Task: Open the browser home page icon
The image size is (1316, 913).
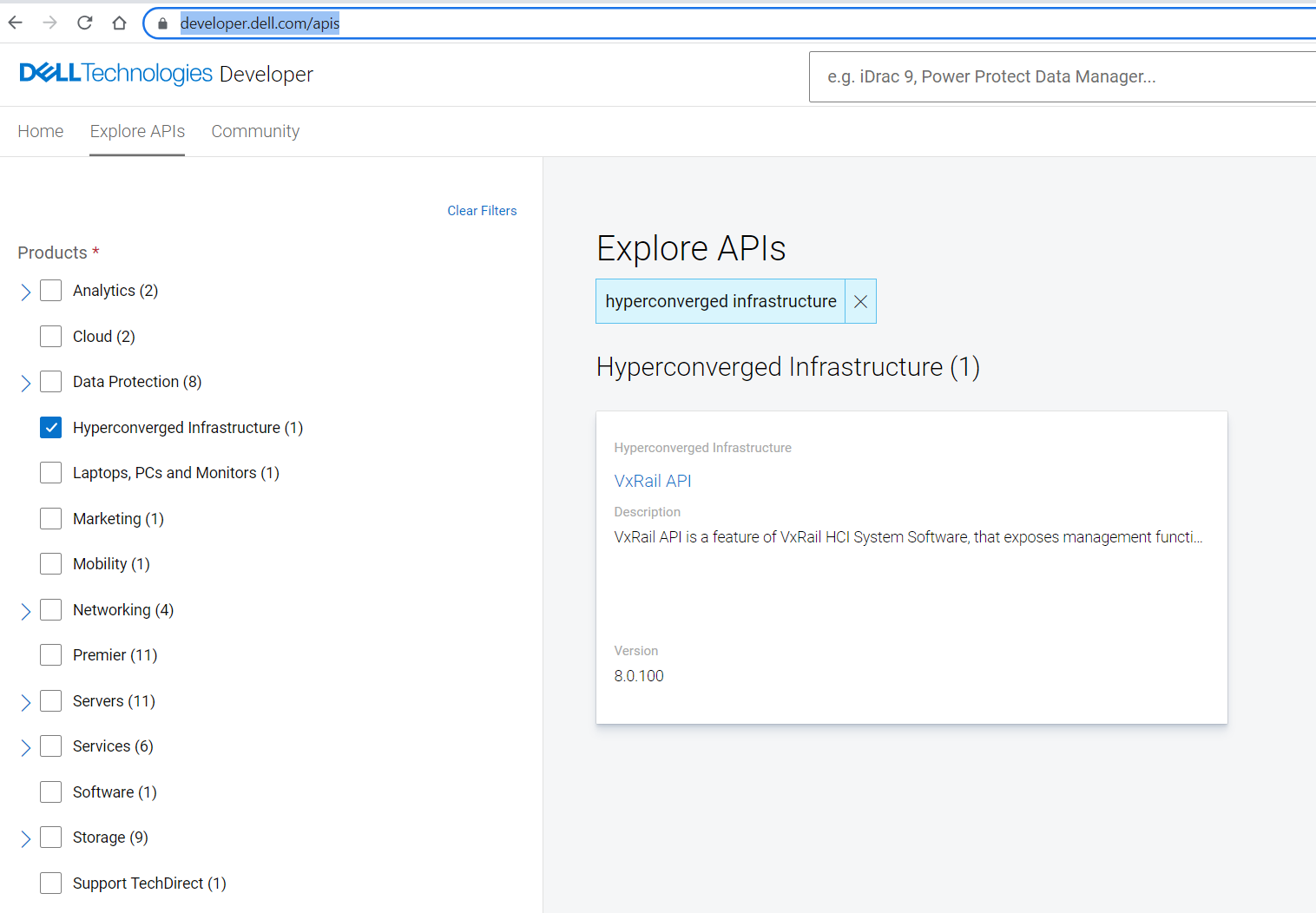Action: pos(119,23)
